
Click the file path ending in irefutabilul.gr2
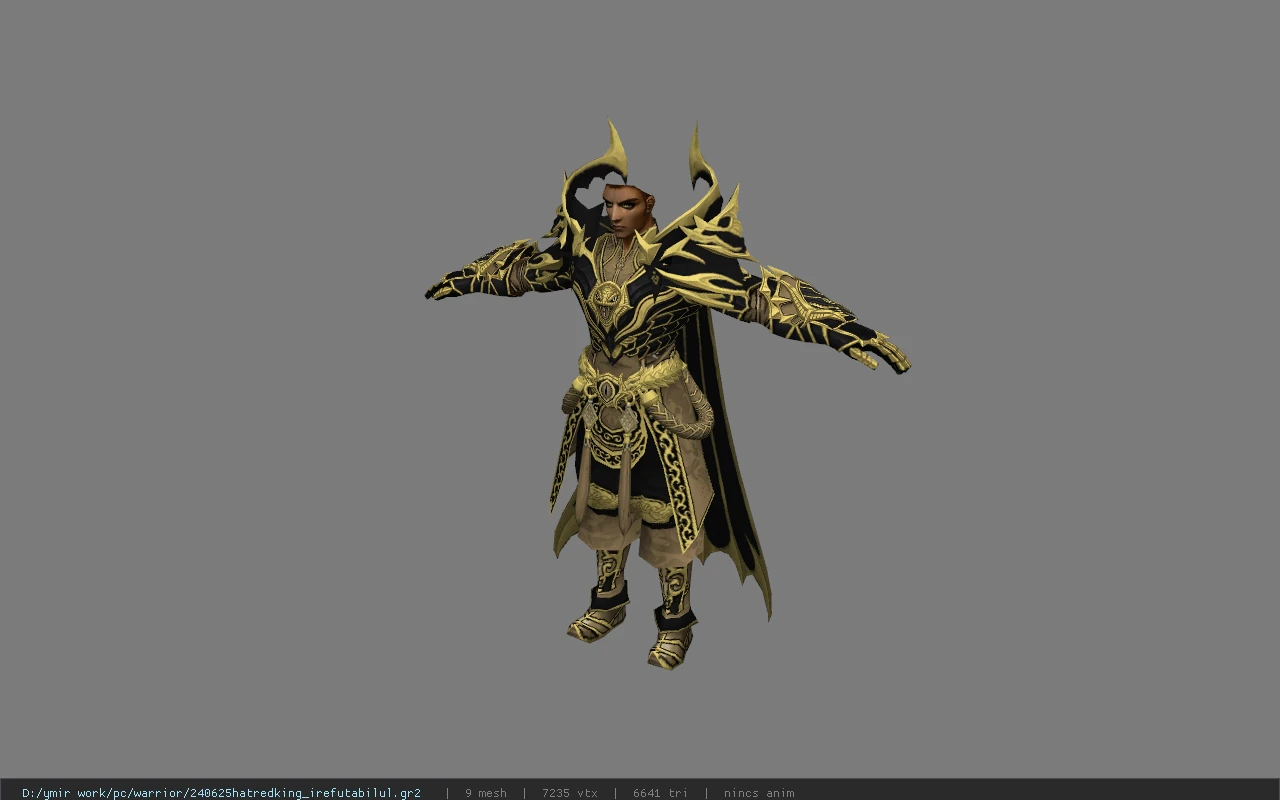click(221, 793)
